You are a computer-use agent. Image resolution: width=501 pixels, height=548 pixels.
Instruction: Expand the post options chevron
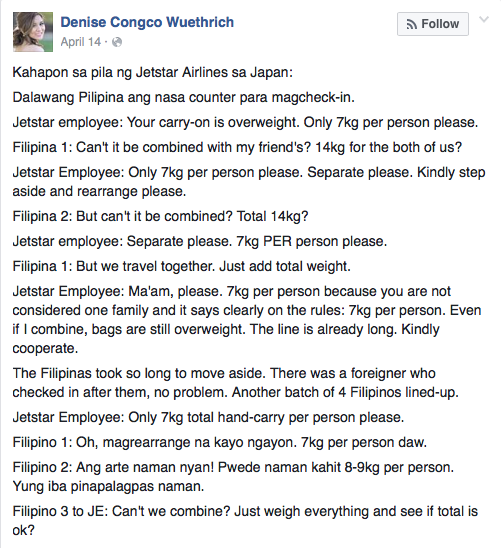[484, 19]
